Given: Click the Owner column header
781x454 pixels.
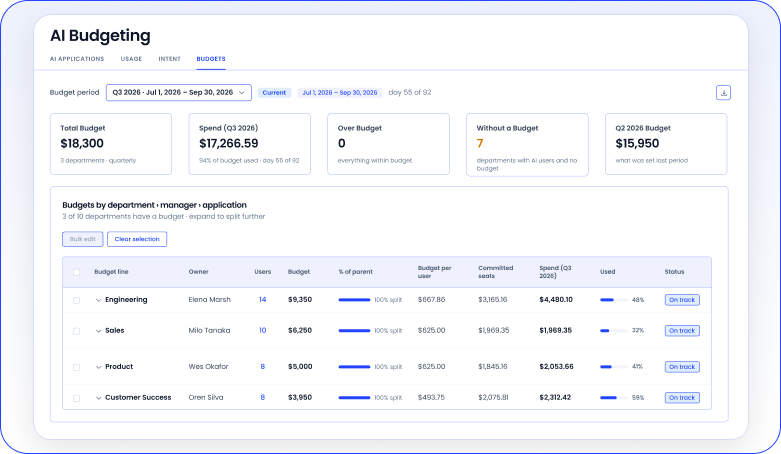Looking at the screenshot, I should [199, 272].
